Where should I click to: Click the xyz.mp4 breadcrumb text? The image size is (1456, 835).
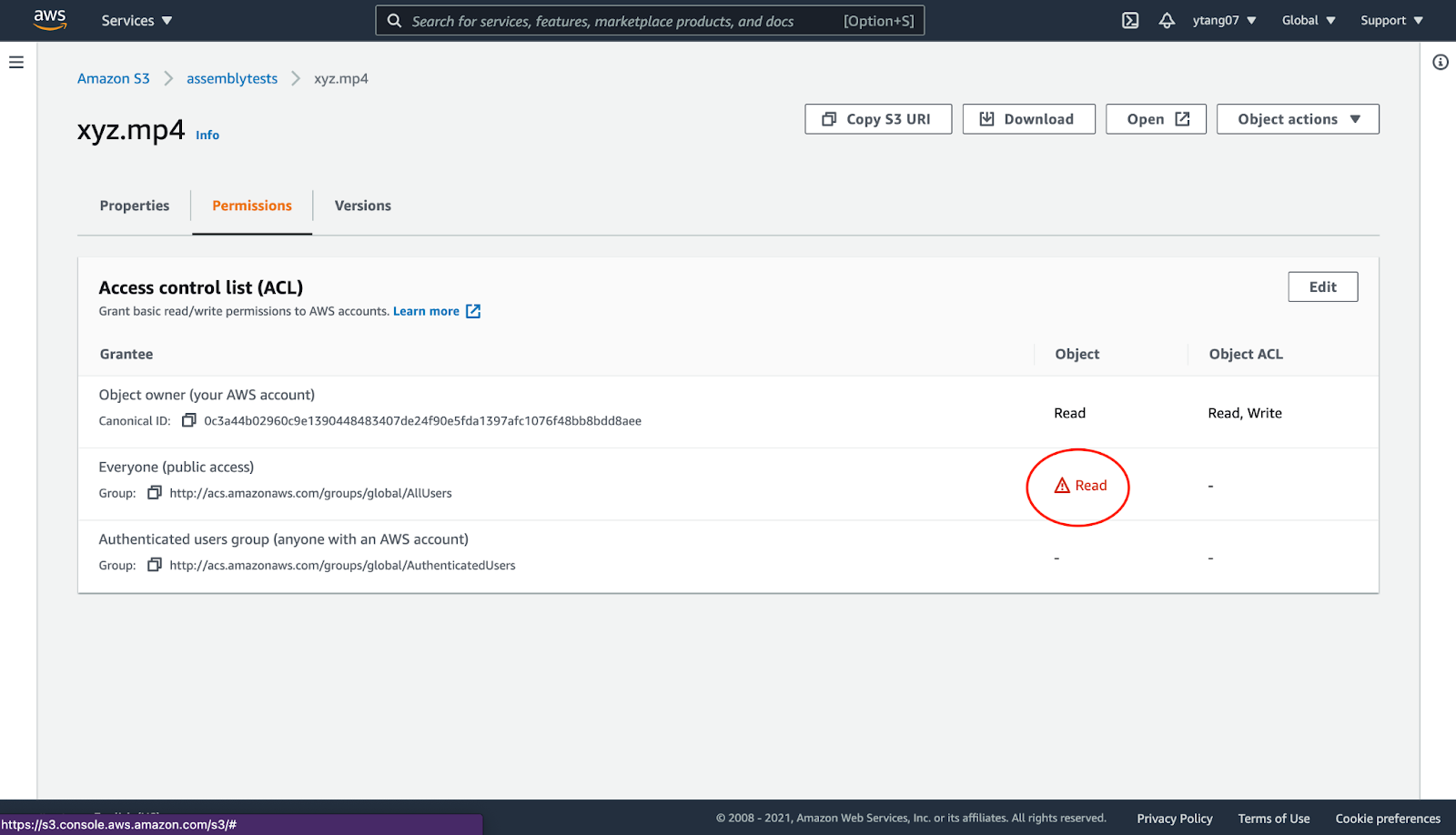pos(341,78)
